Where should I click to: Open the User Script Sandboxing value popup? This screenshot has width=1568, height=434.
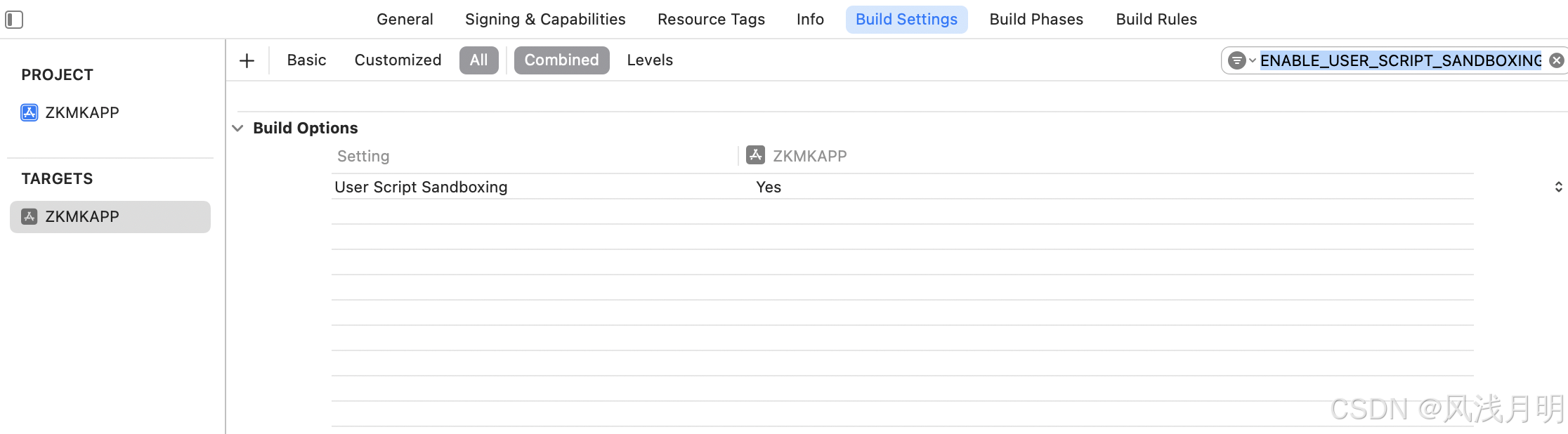pyautogui.click(x=1558, y=187)
